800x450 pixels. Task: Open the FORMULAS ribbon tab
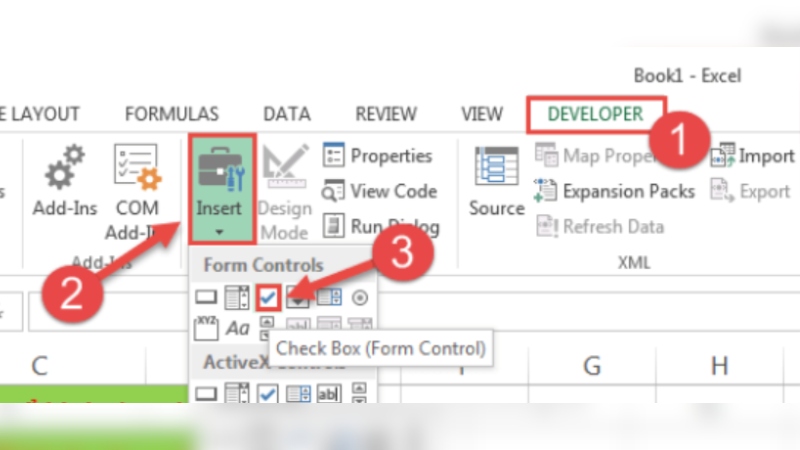[172, 114]
